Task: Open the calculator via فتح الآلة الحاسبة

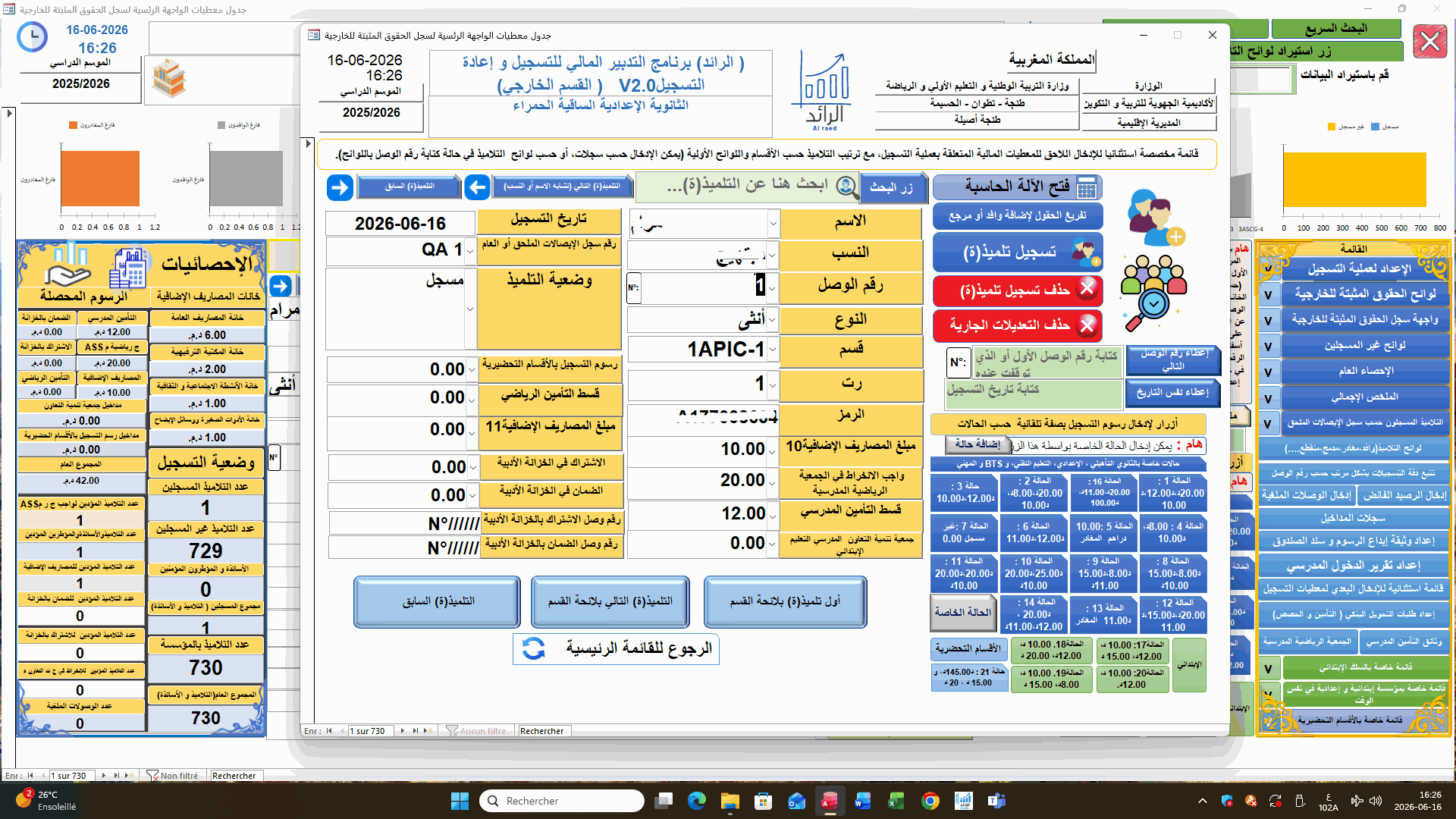Action: click(1017, 187)
